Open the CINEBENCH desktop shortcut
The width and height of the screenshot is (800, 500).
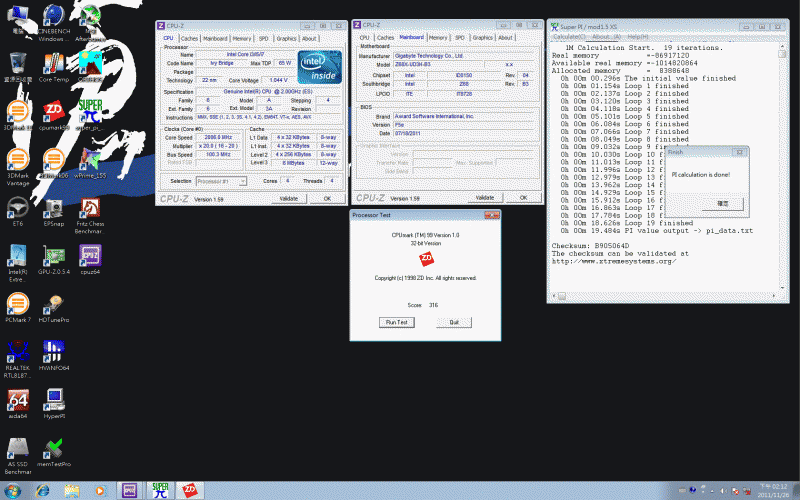tap(54, 23)
